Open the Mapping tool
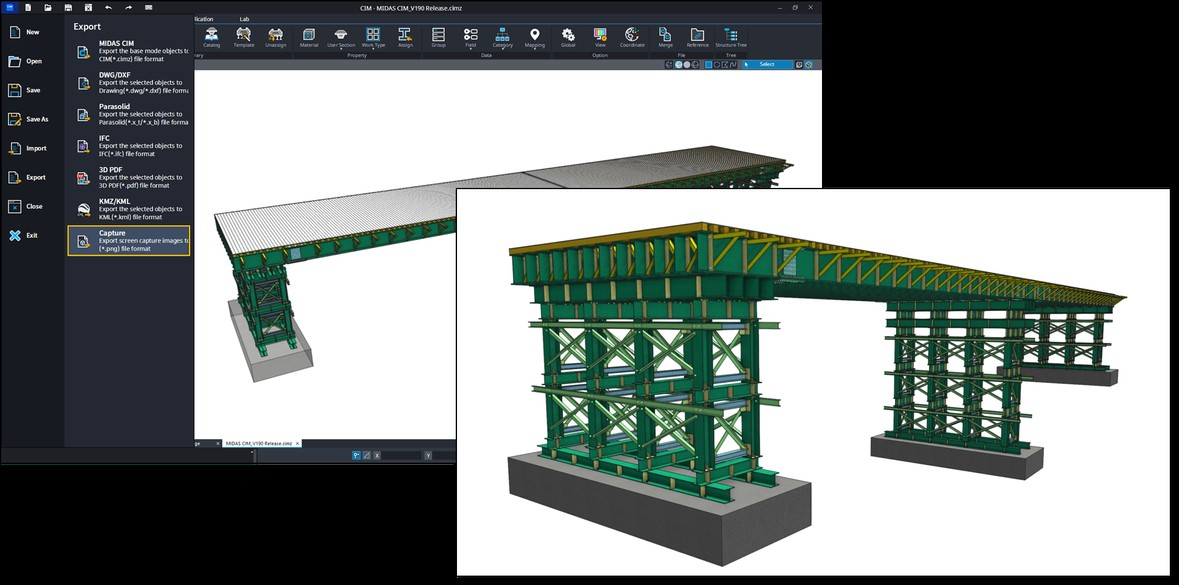The image size is (1179, 585). (535, 38)
